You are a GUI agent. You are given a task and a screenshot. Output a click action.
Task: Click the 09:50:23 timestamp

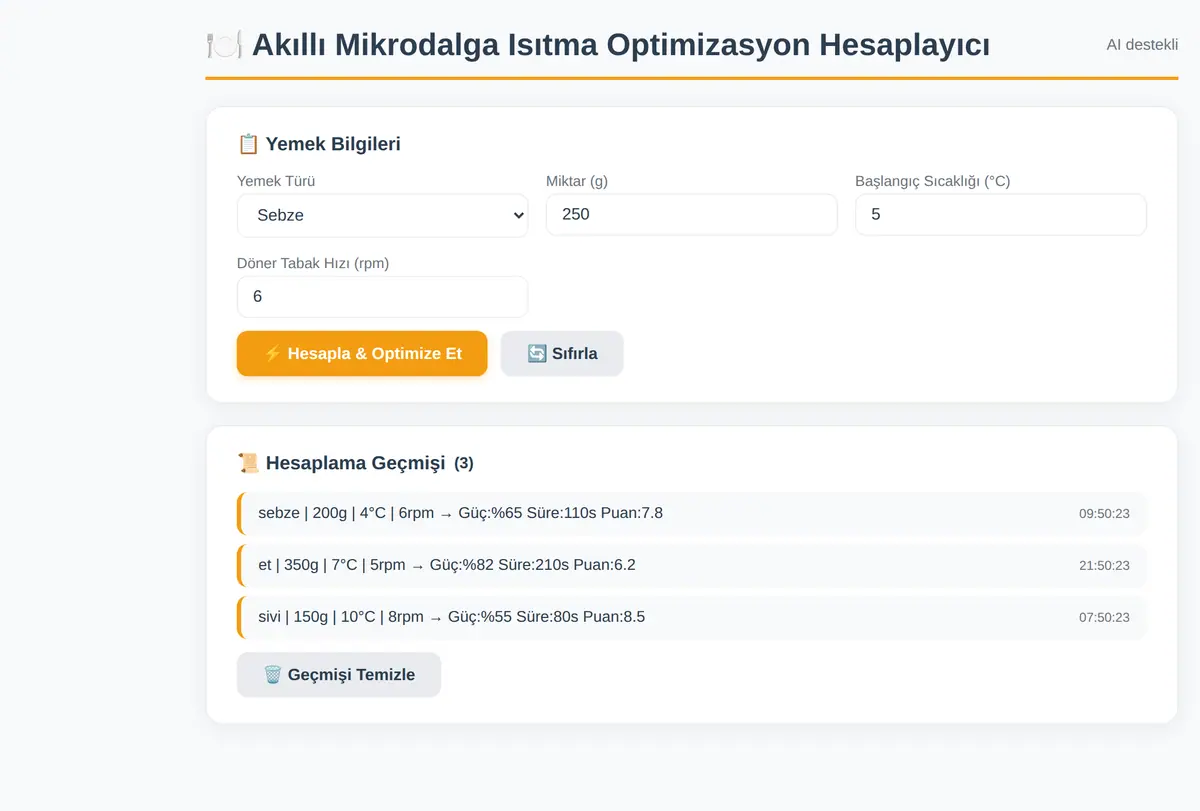[1104, 514]
